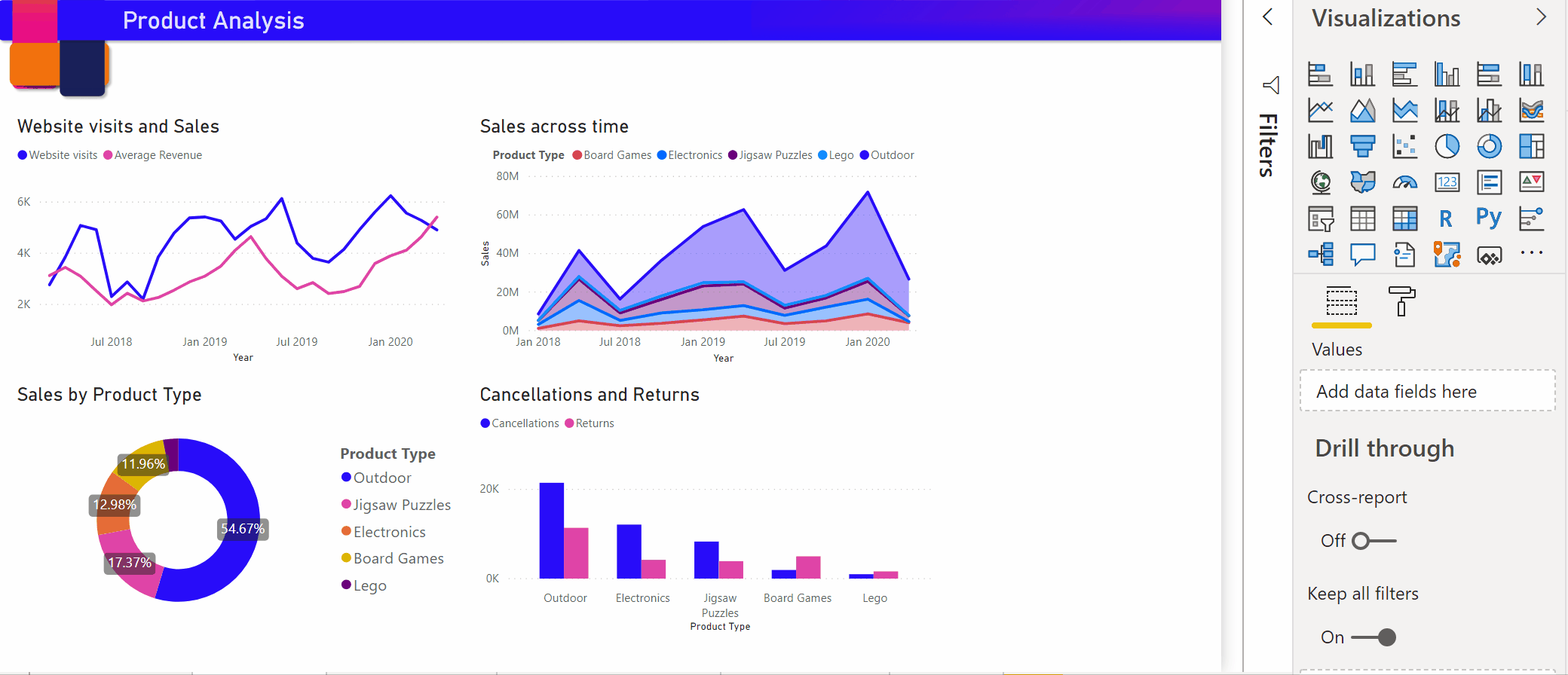Turn off Keep all filters
1568x675 pixels.
pyautogui.click(x=1374, y=637)
